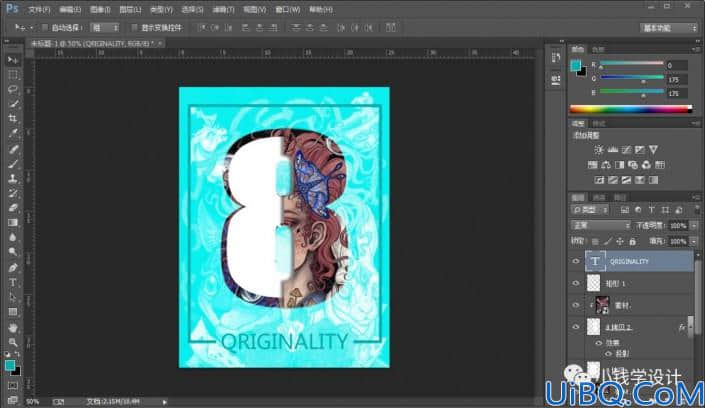705x408 pixels.
Task: Select the Clone Stamp tool
Action: coord(13,179)
